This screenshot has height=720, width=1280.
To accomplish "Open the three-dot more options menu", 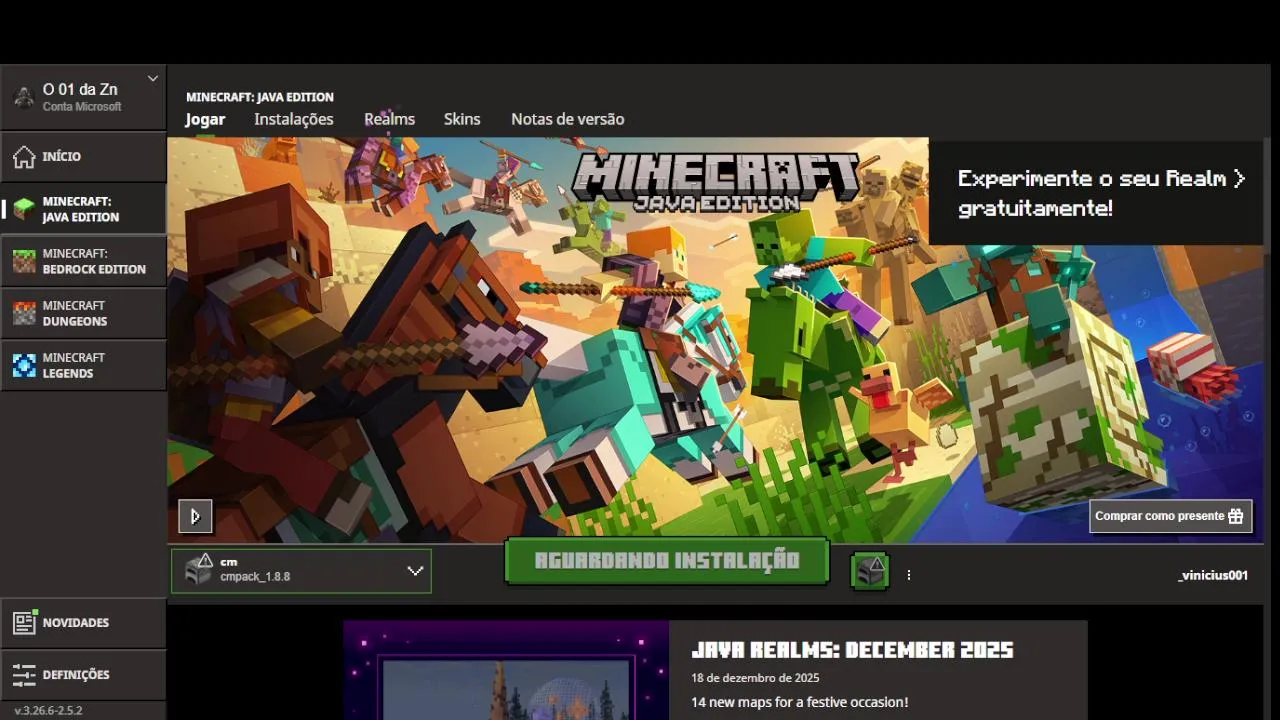I will tap(909, 575).
